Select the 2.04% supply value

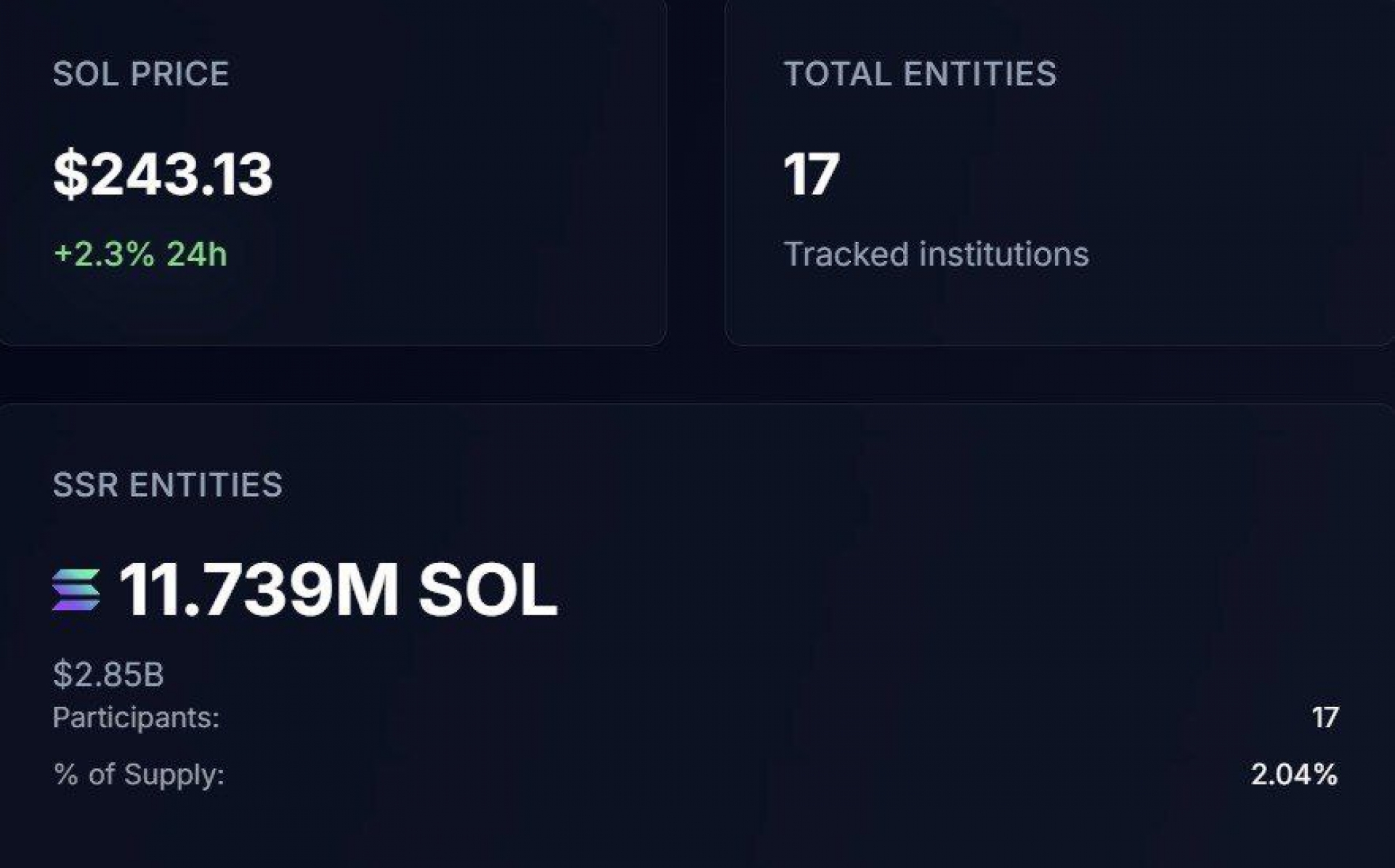(1294, 774)
